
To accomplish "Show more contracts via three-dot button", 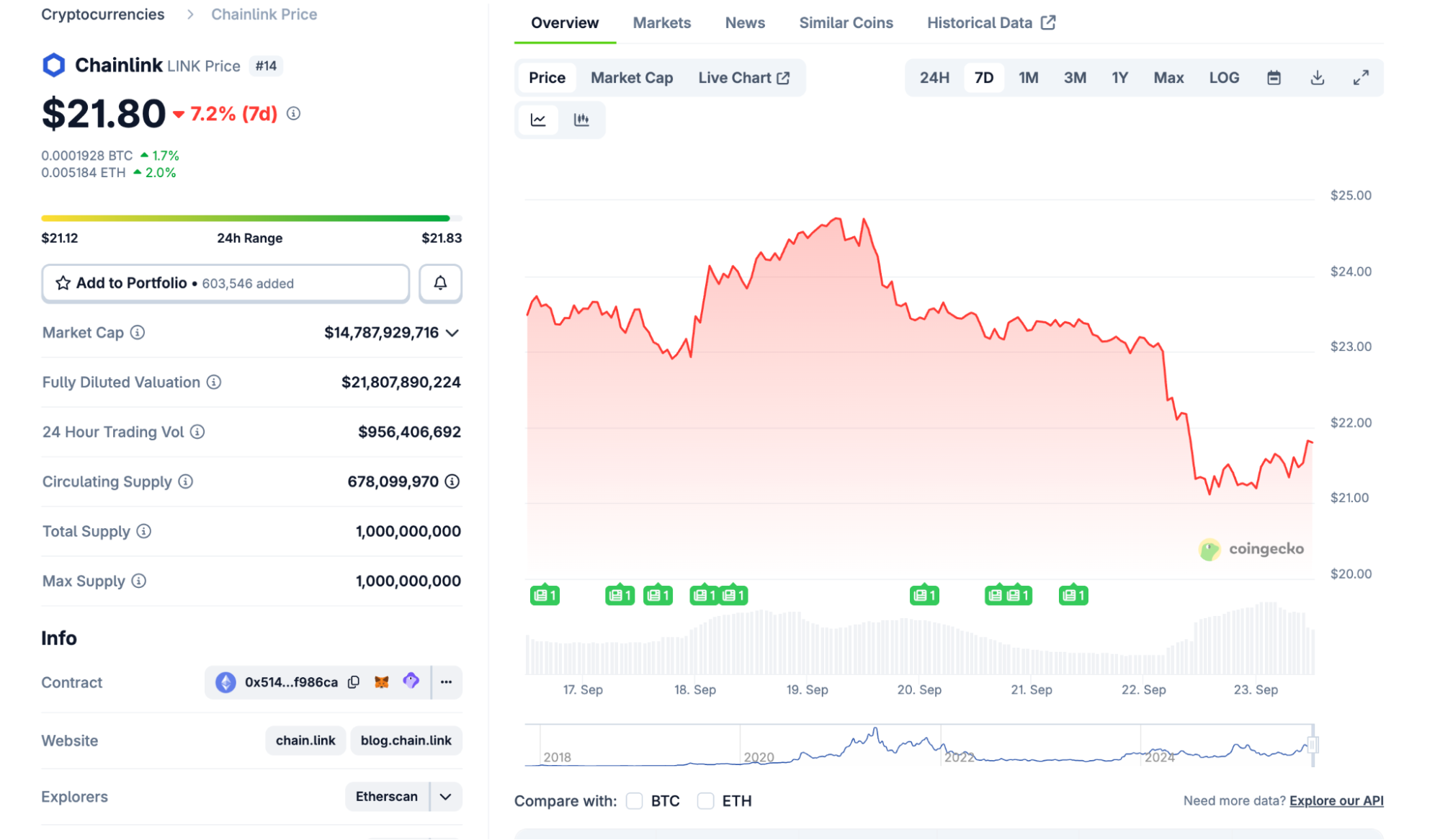I will pyautogui.click(x=446, y=682).
